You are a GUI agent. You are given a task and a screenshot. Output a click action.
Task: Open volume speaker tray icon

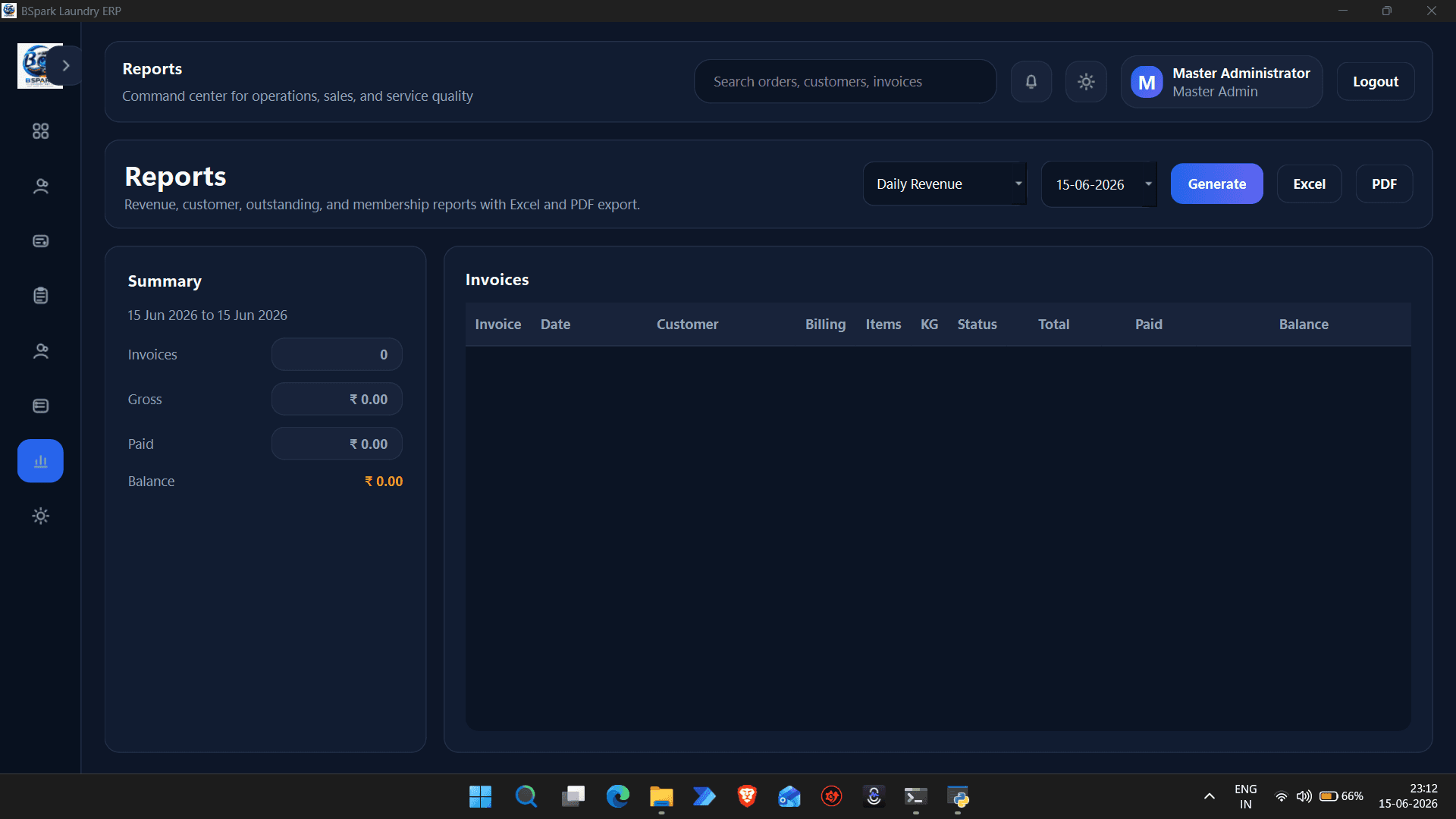[1304, 796]
